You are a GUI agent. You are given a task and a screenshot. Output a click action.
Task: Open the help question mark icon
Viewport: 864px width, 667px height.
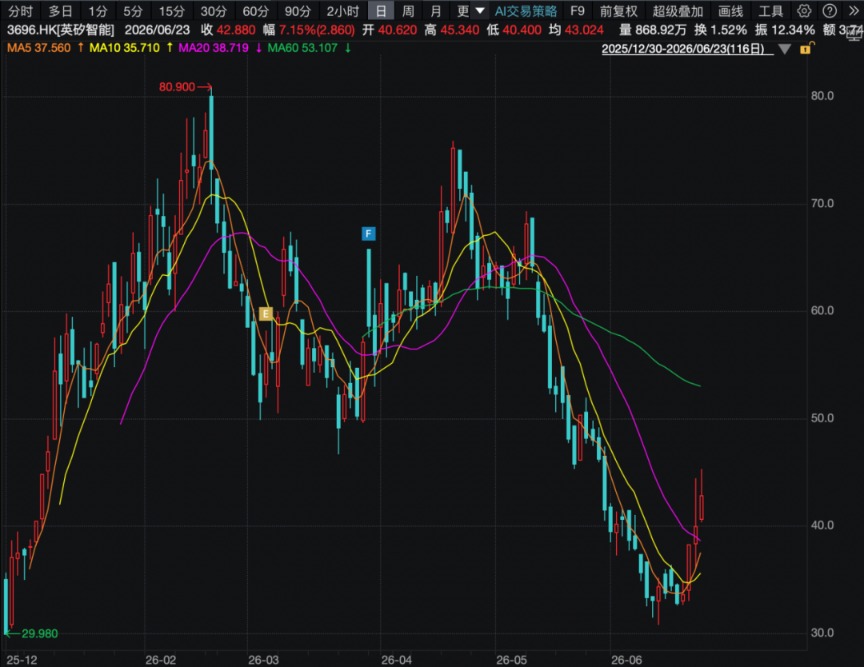pos(829,11)
